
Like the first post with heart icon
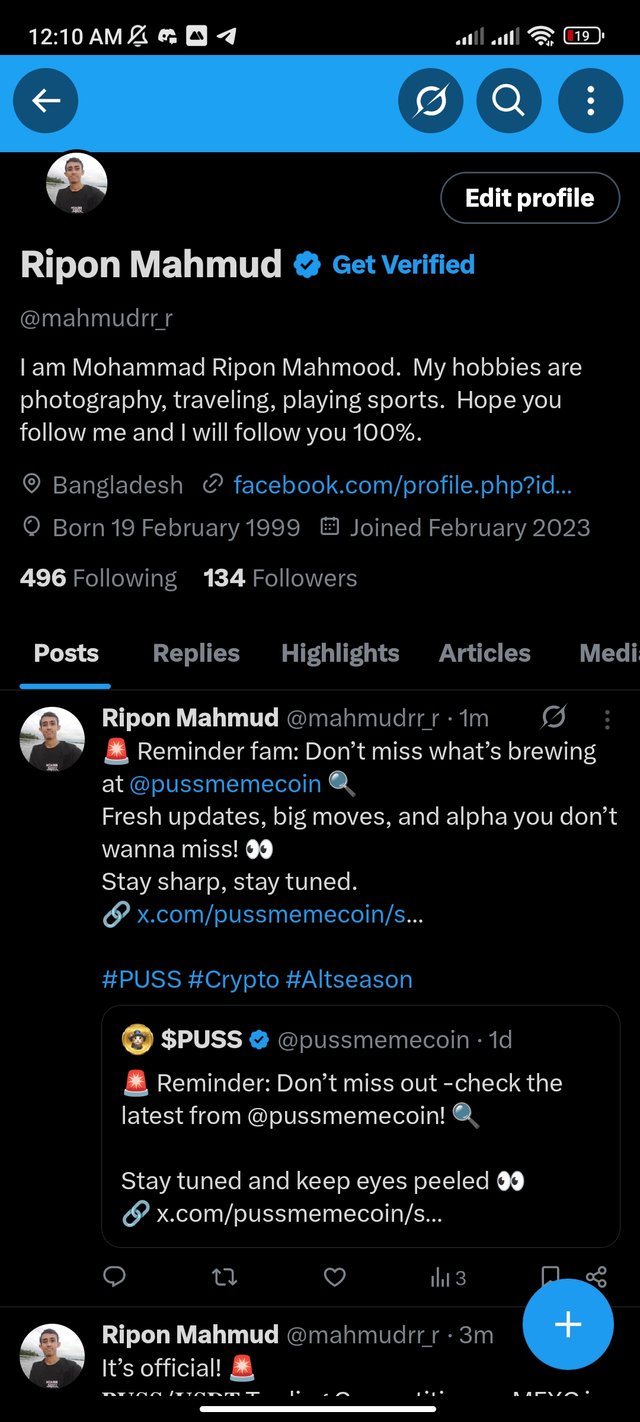click(x=335, y=1277)
